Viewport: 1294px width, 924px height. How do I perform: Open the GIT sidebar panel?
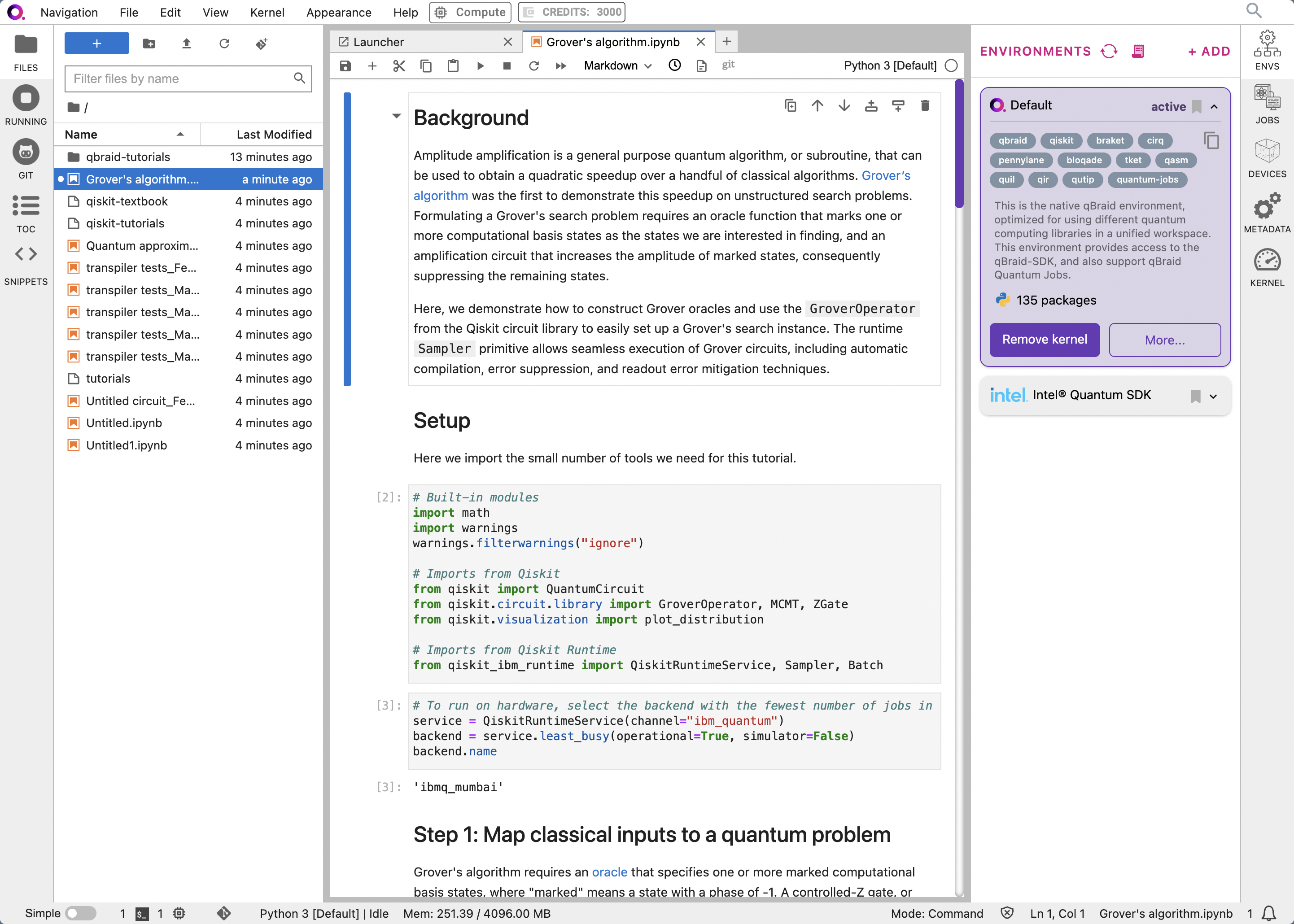coord(26,159)
